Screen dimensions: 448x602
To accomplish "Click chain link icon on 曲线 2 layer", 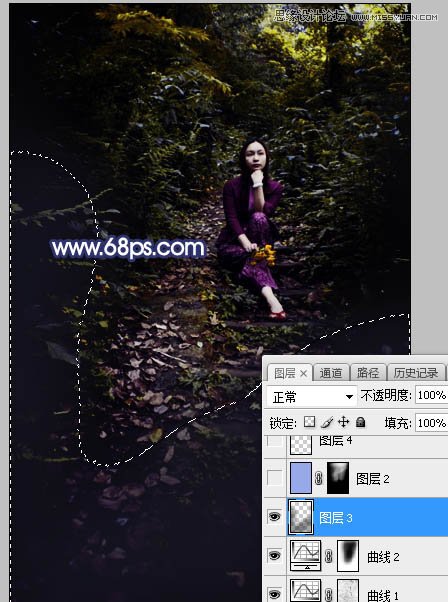I will click(x=329, y=556).
